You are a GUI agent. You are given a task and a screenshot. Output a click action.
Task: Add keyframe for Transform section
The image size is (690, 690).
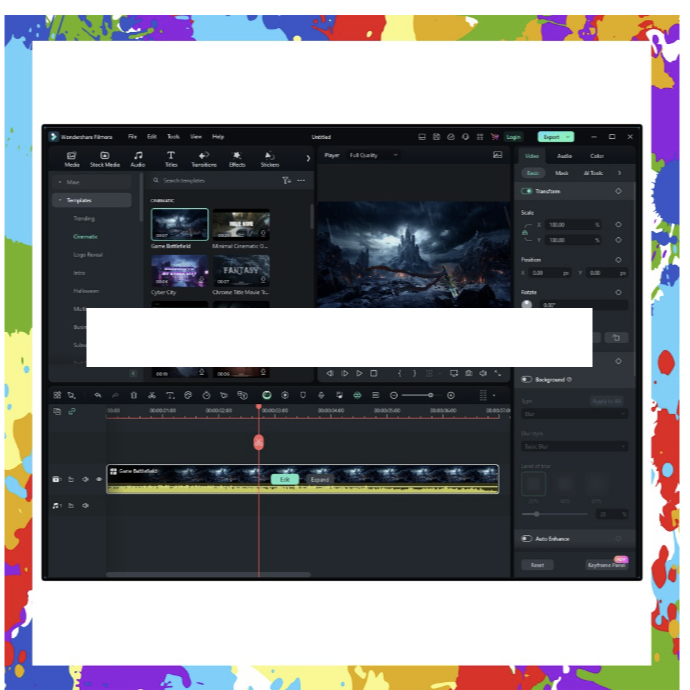pos(618,191)
